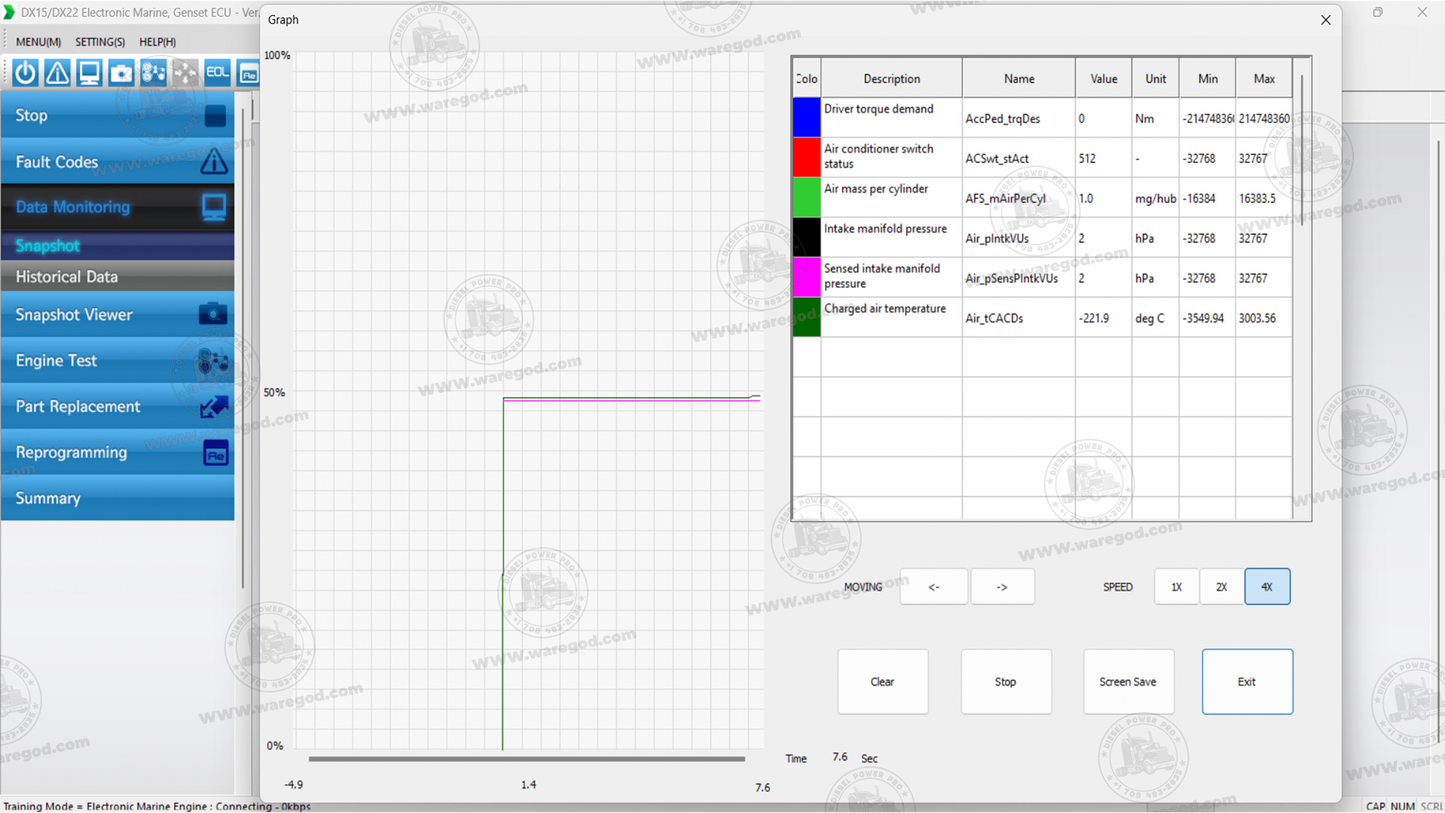Open the MENU(M) menu

39,42
